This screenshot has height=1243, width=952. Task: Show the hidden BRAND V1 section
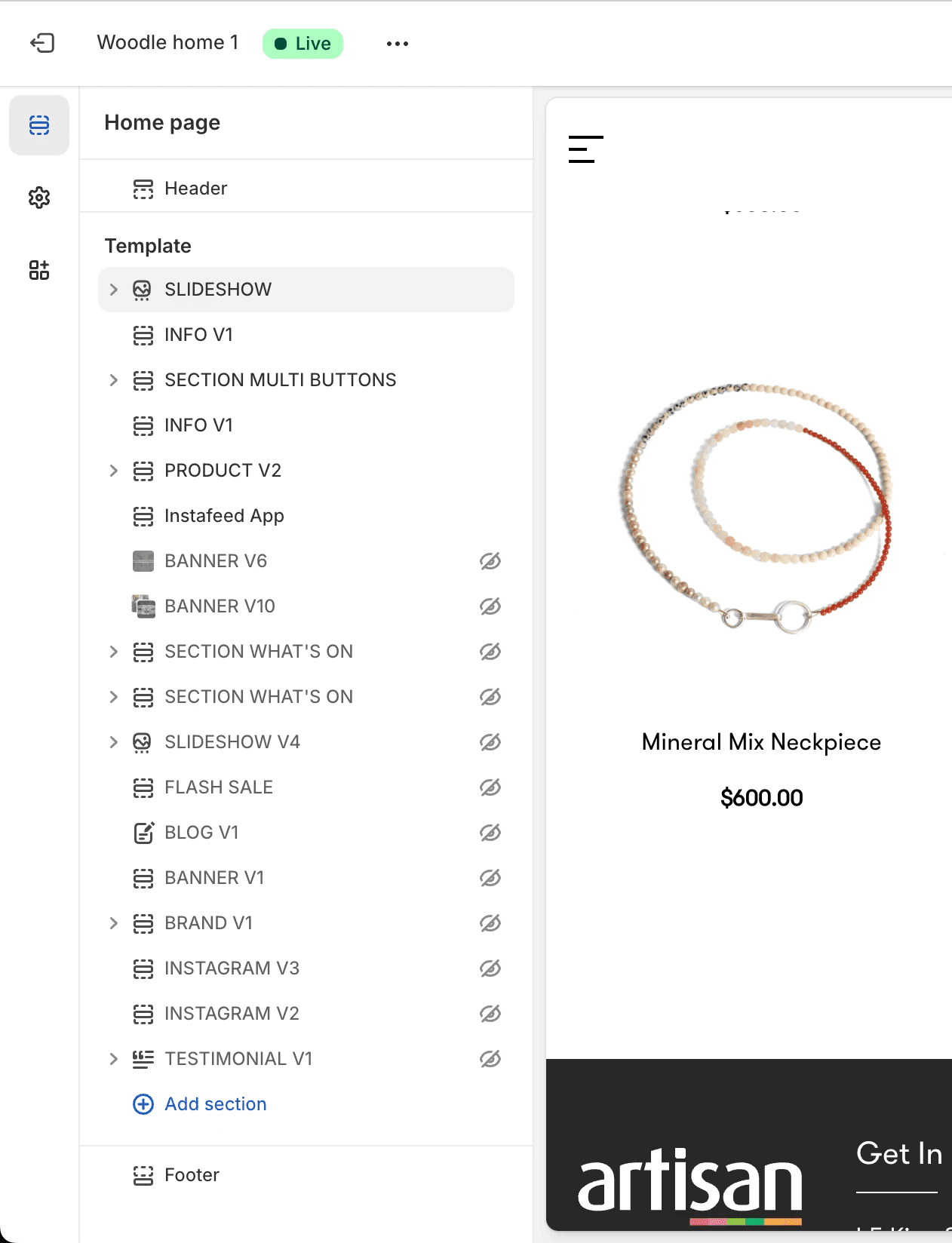point(490,923)
